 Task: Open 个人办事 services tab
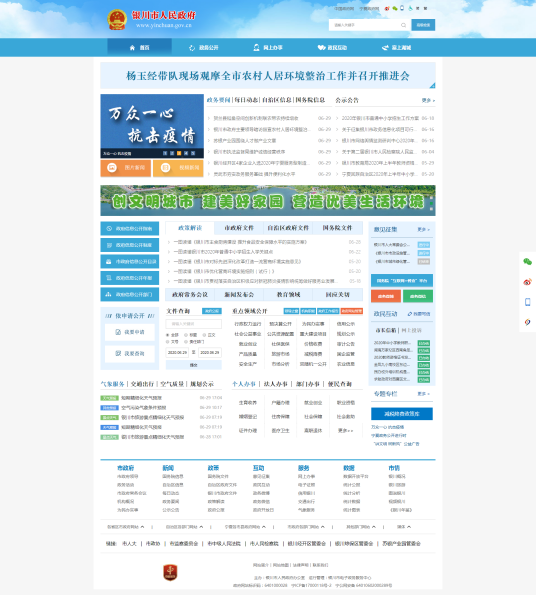click(244, 384)
